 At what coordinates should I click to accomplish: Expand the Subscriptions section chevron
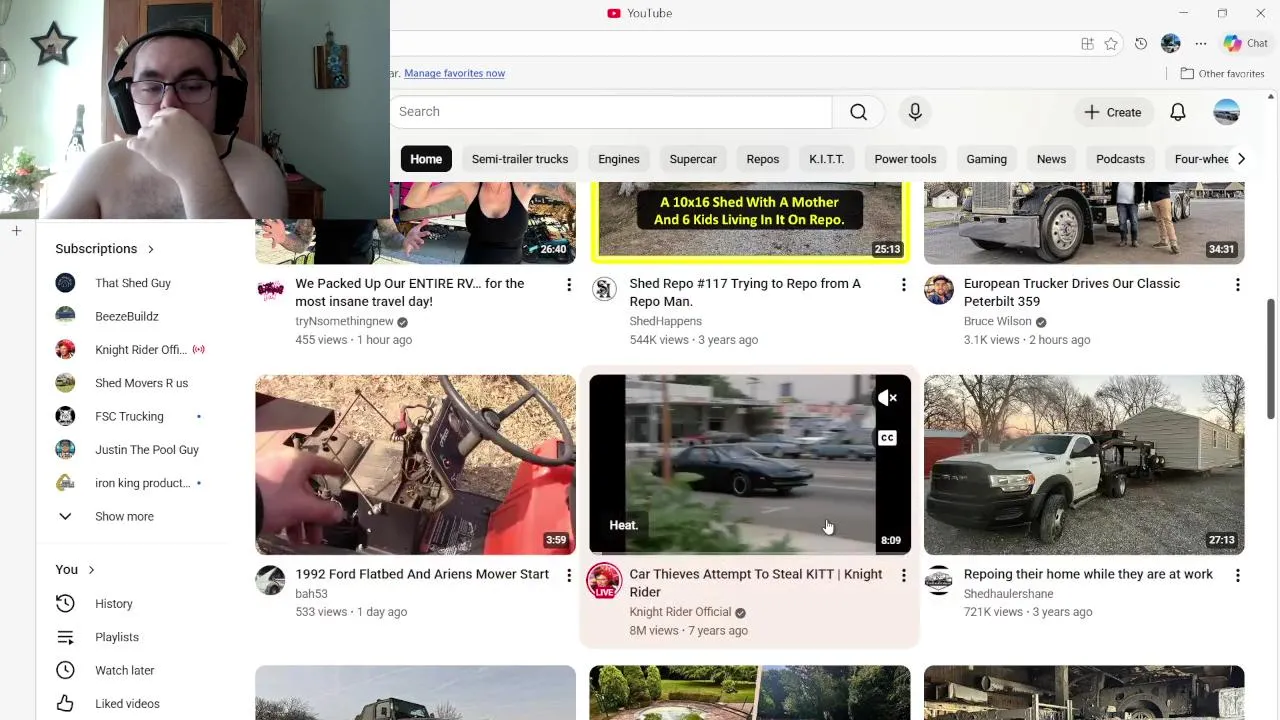(x=151, y=249)
